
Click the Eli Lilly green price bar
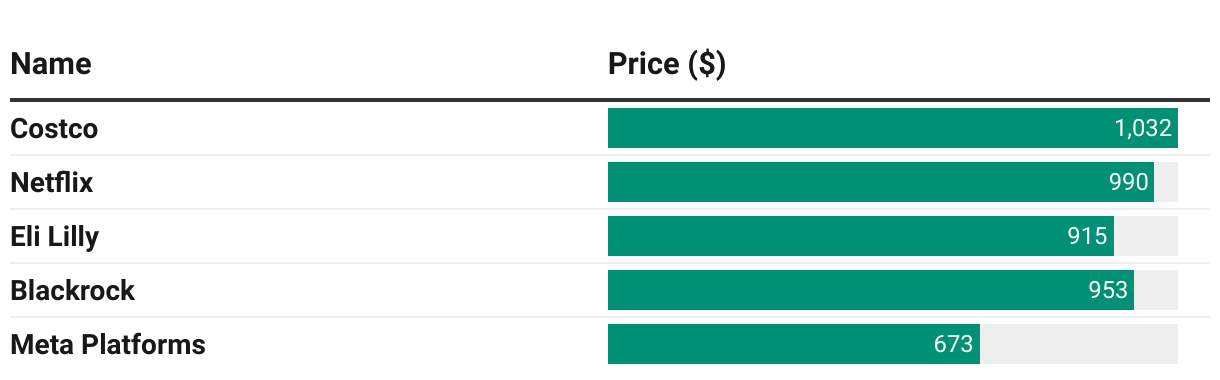pyautogui.click(x=861, y=236)
